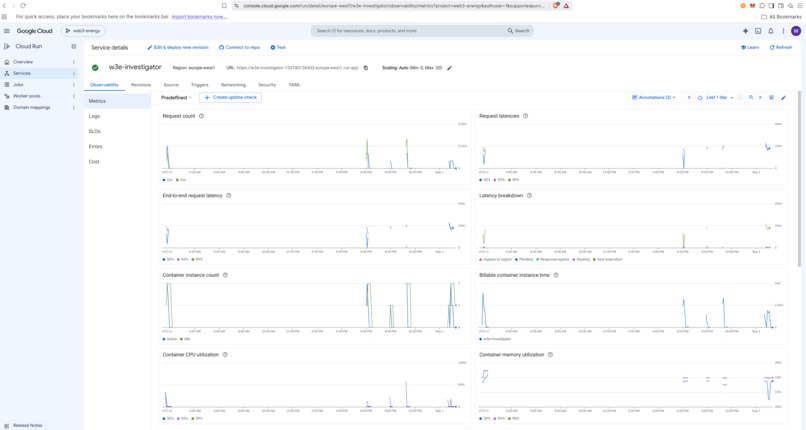
Task: Open the Learn panel
Action: click(x=750, y=47)
